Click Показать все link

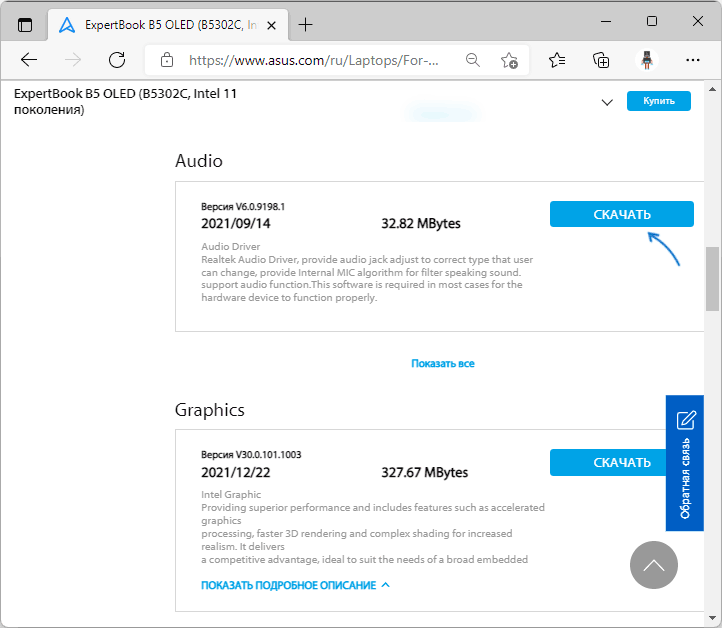(443, 363)
